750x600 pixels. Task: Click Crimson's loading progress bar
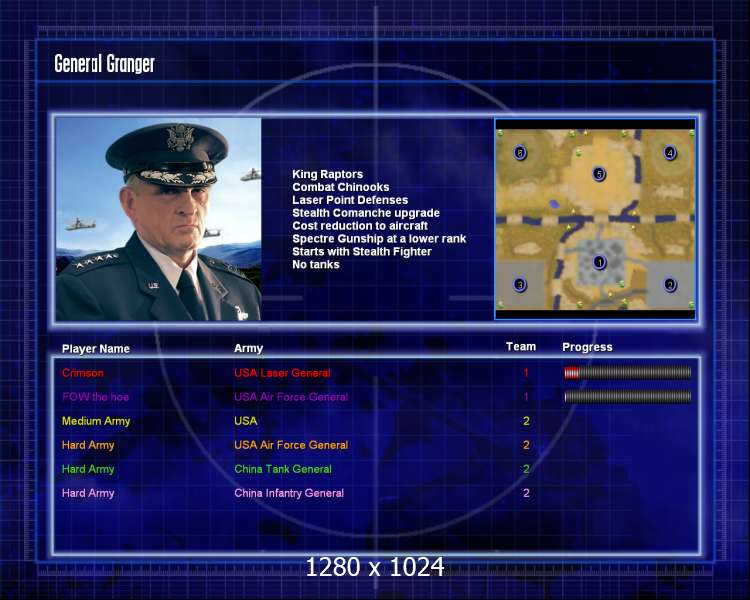tap(628, 373)
